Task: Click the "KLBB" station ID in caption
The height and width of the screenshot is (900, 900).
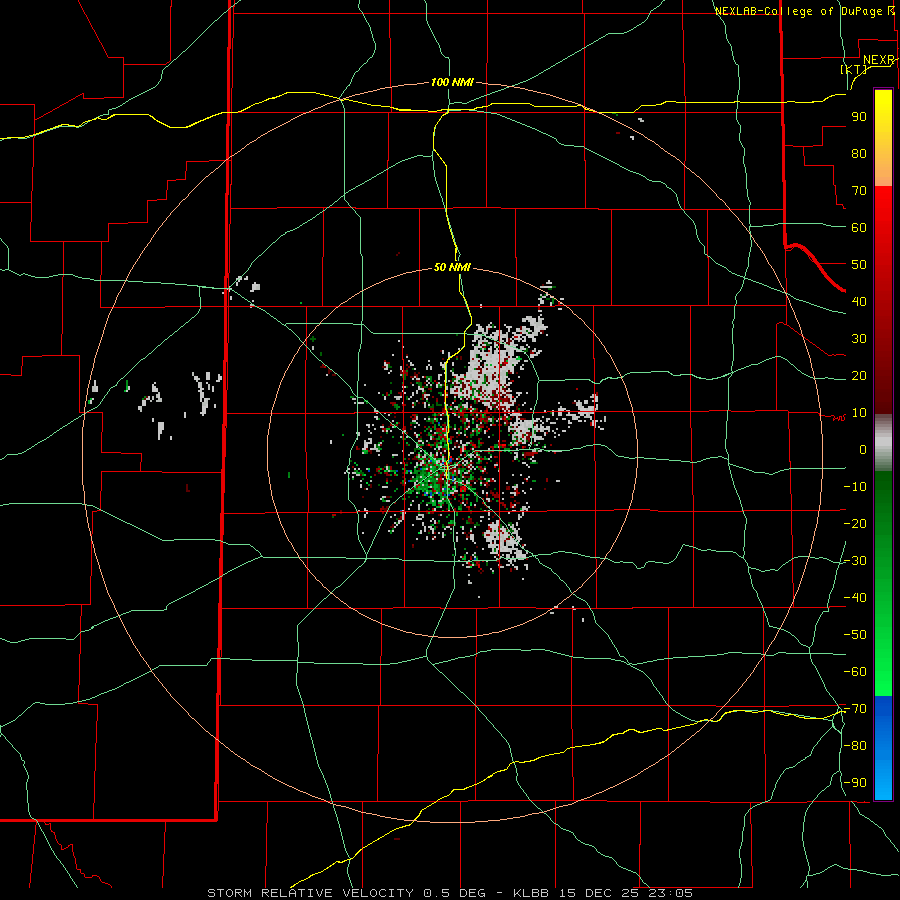Action: point(531,893)
